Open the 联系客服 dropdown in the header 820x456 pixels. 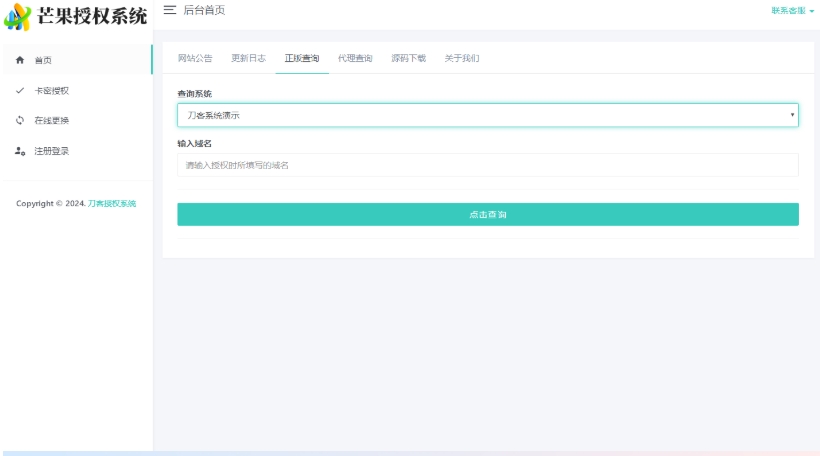[792, 10]
